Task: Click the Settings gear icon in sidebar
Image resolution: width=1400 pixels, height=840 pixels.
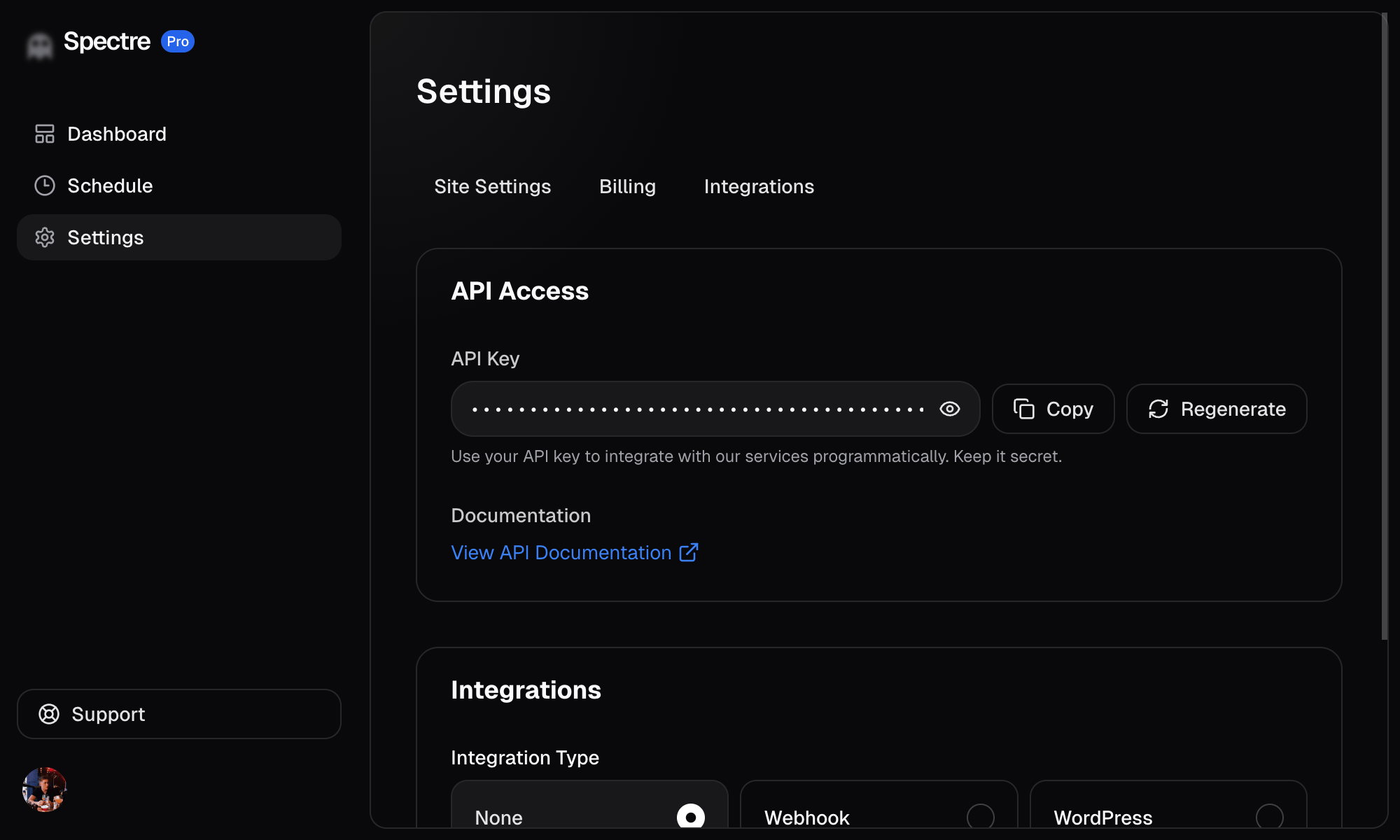Action: point(45,237)
